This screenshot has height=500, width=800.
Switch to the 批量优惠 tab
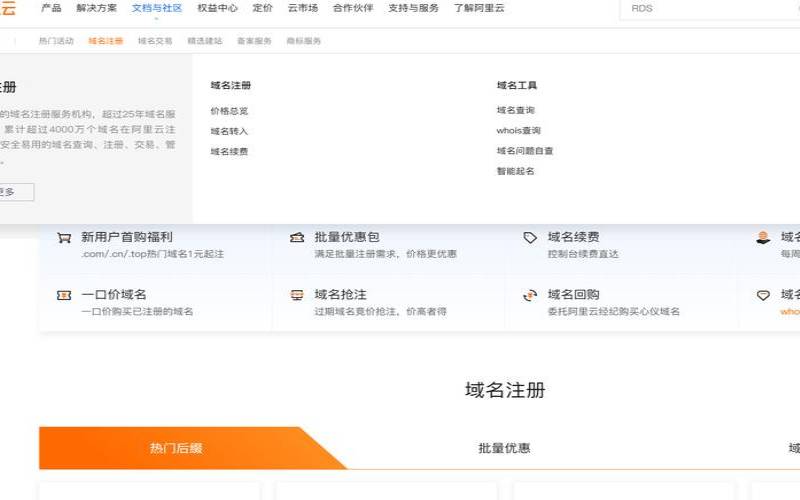504,448
